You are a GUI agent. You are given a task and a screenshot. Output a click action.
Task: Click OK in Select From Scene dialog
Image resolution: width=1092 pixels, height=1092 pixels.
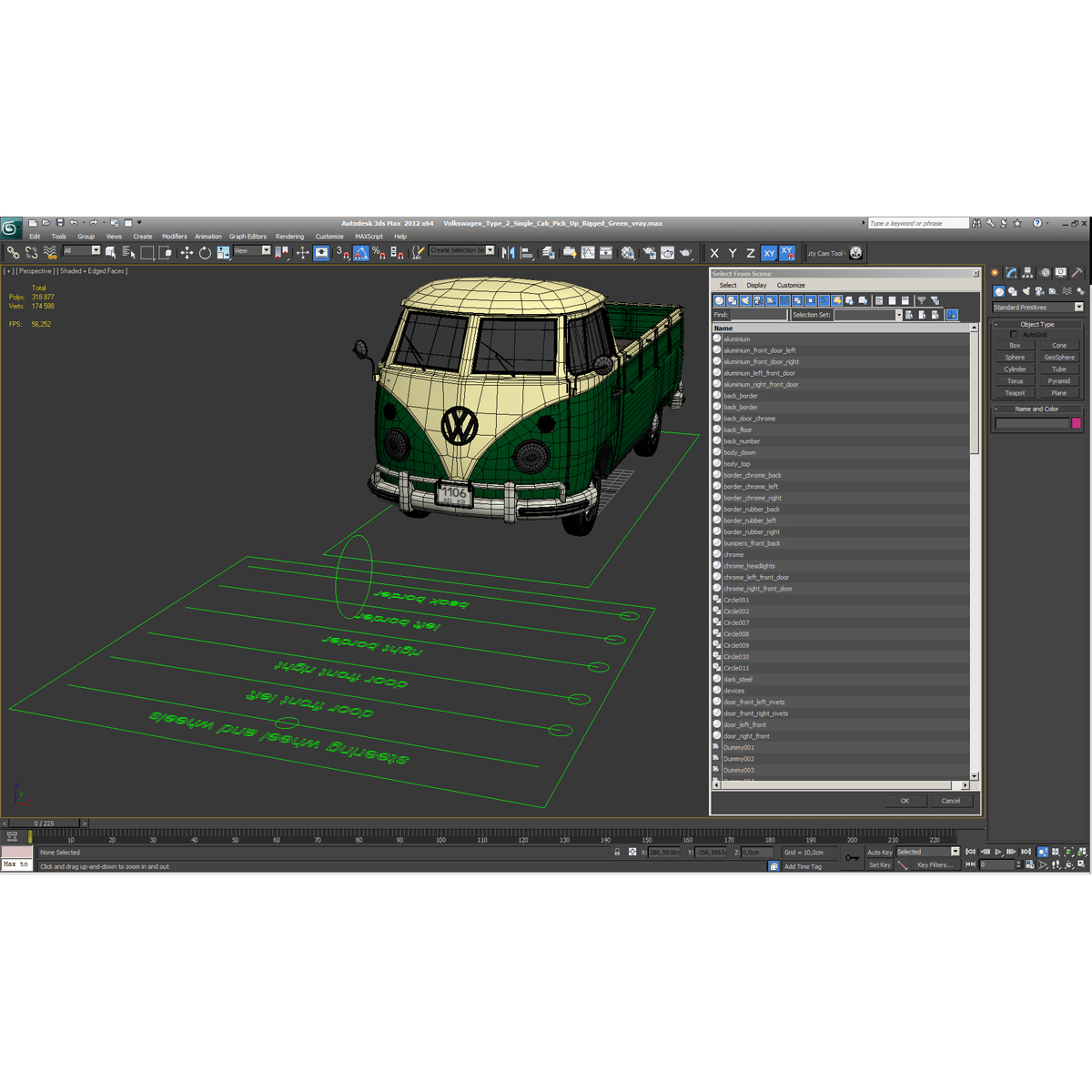point(905,801)
